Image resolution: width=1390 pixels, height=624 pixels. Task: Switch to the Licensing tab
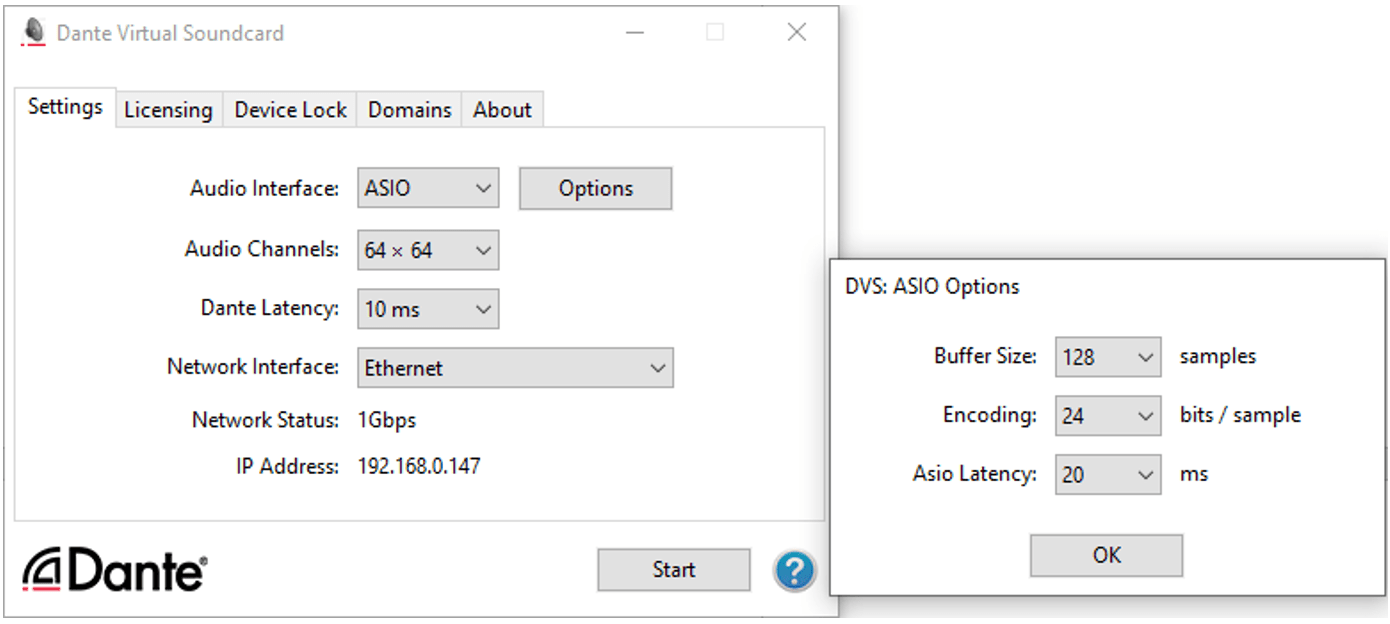tap(168, 110)
